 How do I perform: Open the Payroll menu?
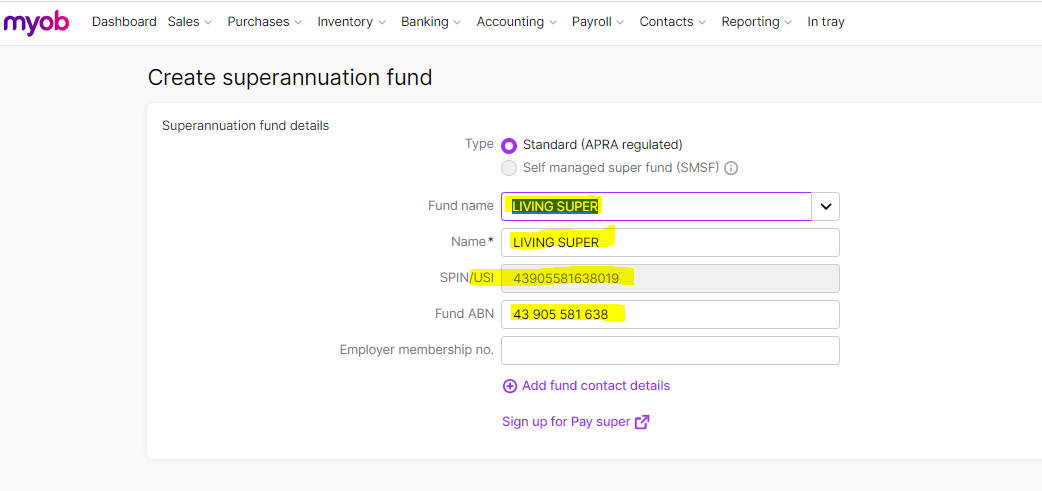pos(598,22)
